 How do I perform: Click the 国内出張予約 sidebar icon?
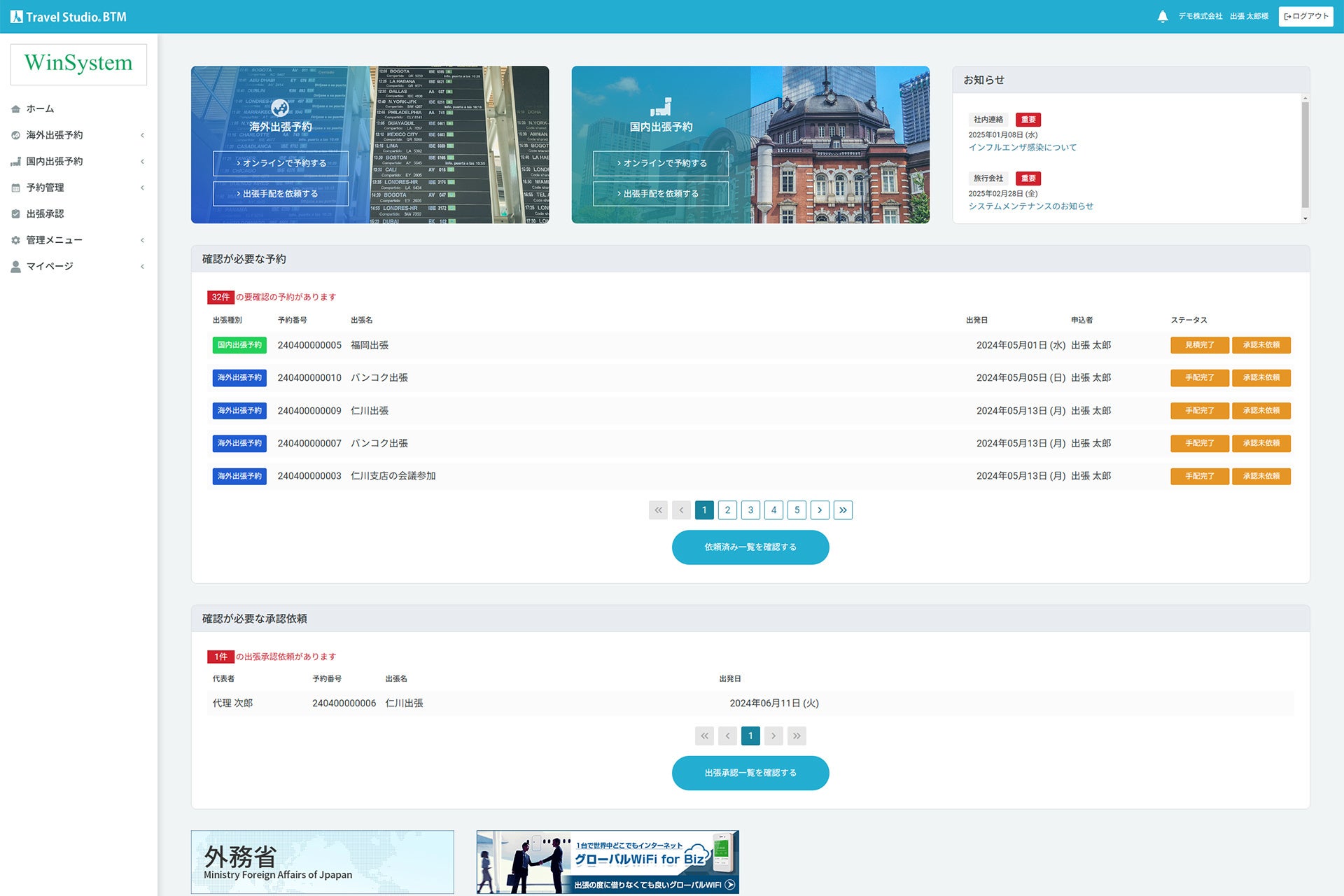click(15, 162)
